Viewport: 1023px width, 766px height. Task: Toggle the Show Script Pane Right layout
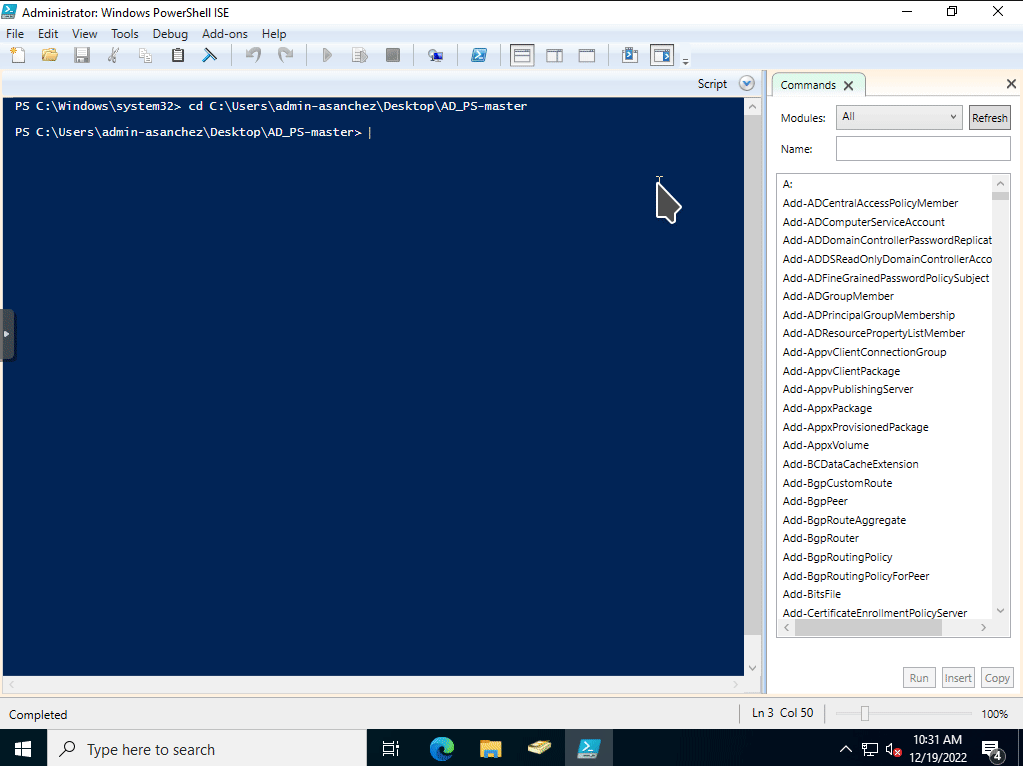click(x=554, y=55)
